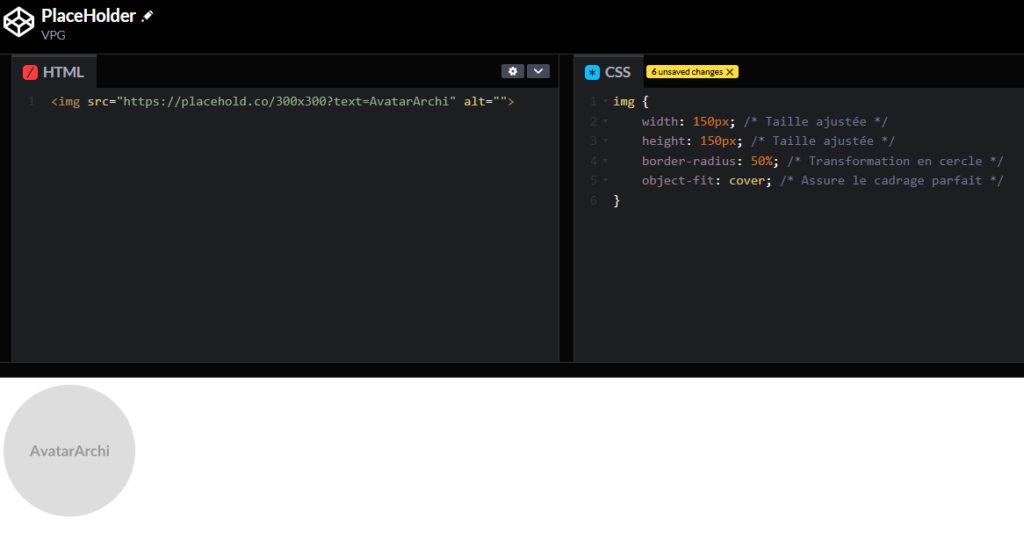Viewport: 1024px width, 535px height.
Task: Open the VPG author profile link
Action: [53, 35]
